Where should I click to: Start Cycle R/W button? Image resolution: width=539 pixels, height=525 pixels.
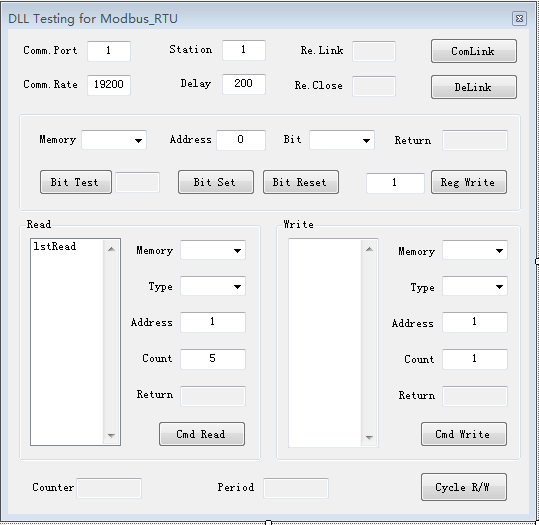pos(464,487)
